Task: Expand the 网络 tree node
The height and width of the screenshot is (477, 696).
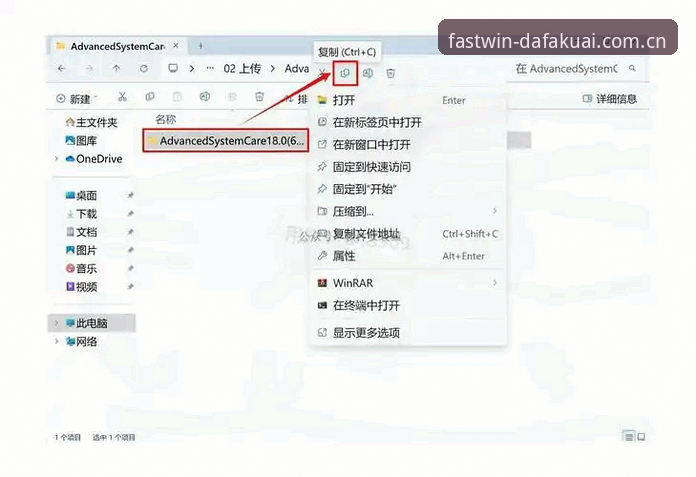Action: [x=57, y=341]
